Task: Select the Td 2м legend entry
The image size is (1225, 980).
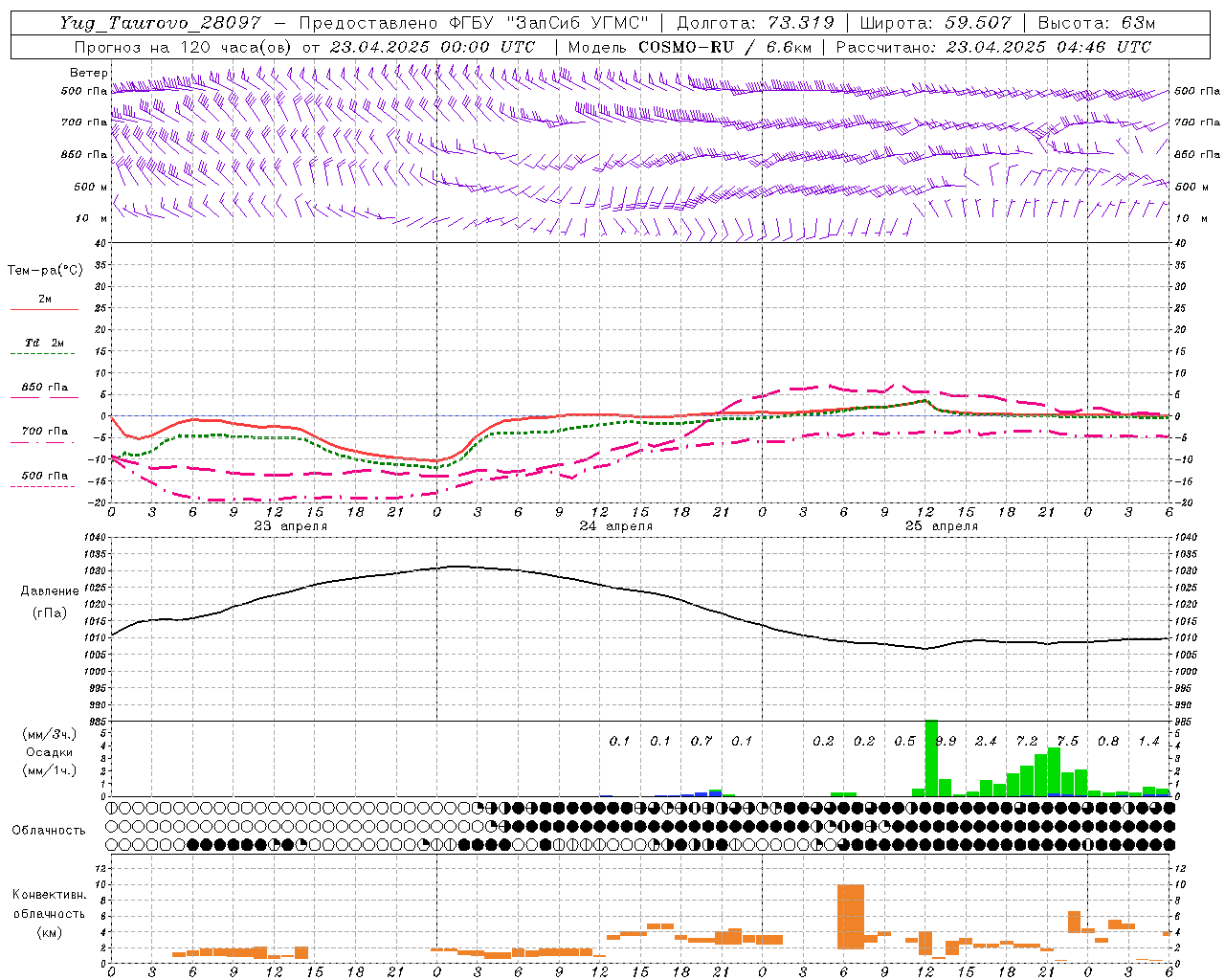Action: [44, 343]
